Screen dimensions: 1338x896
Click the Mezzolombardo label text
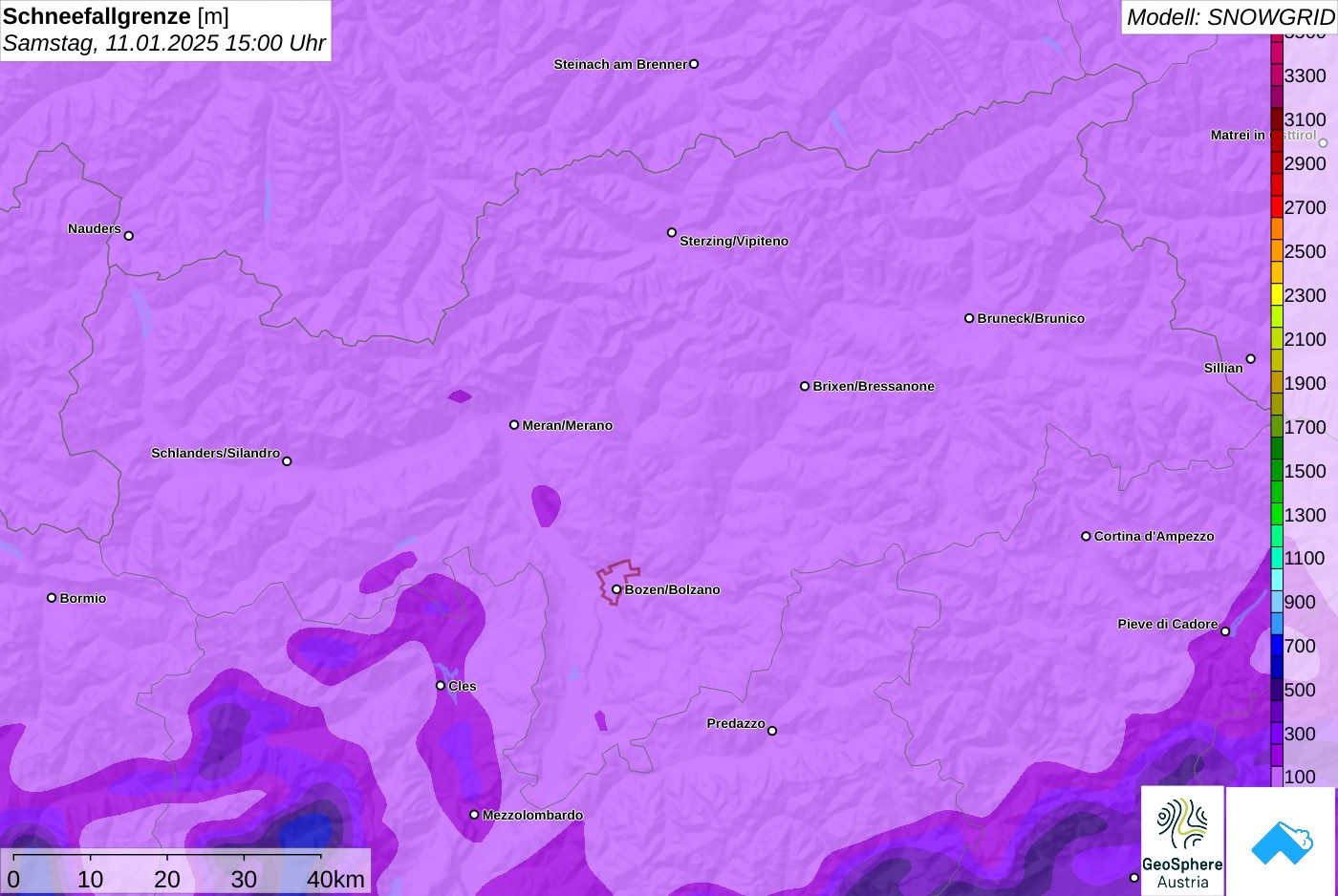(532, 816)
